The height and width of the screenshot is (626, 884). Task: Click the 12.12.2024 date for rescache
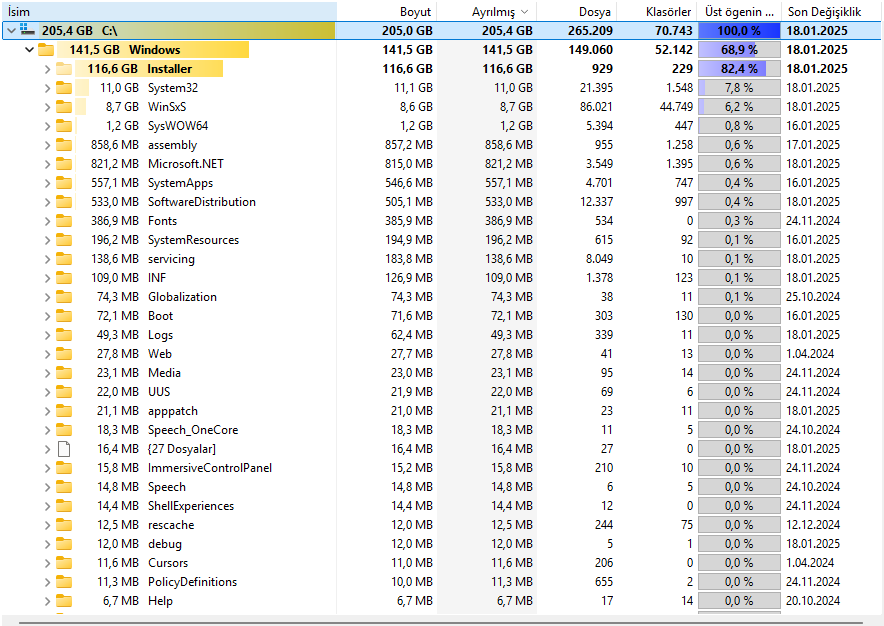813,525
